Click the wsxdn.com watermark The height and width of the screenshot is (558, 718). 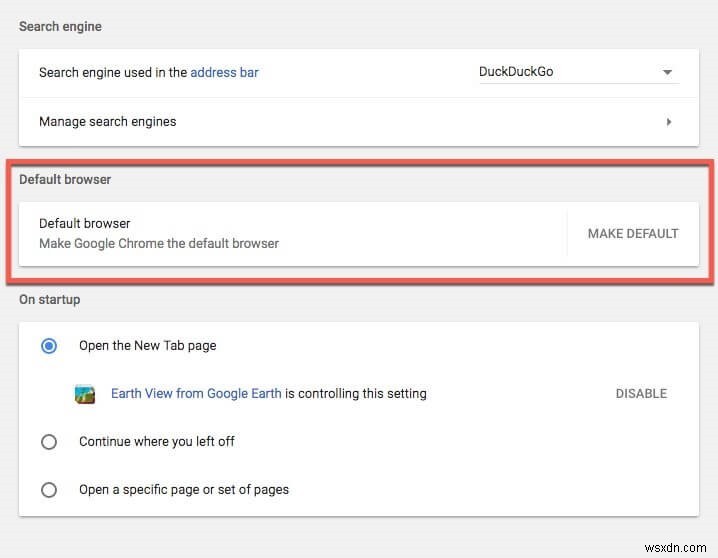[x=678, y=547]
